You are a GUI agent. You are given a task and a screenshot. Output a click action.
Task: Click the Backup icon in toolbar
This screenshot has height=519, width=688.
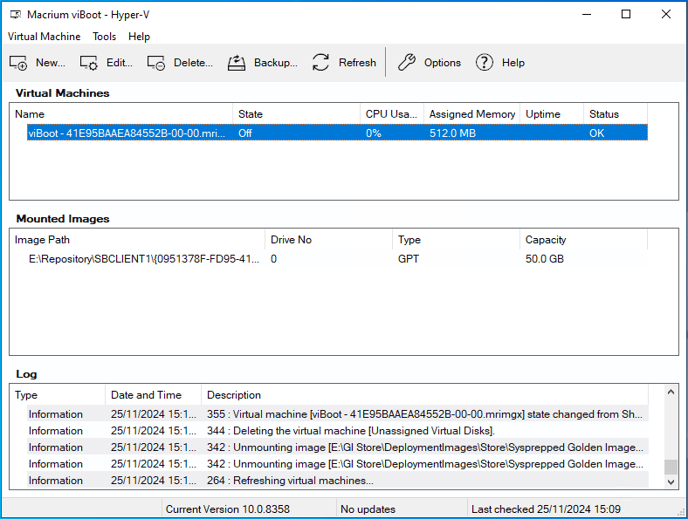236,63
